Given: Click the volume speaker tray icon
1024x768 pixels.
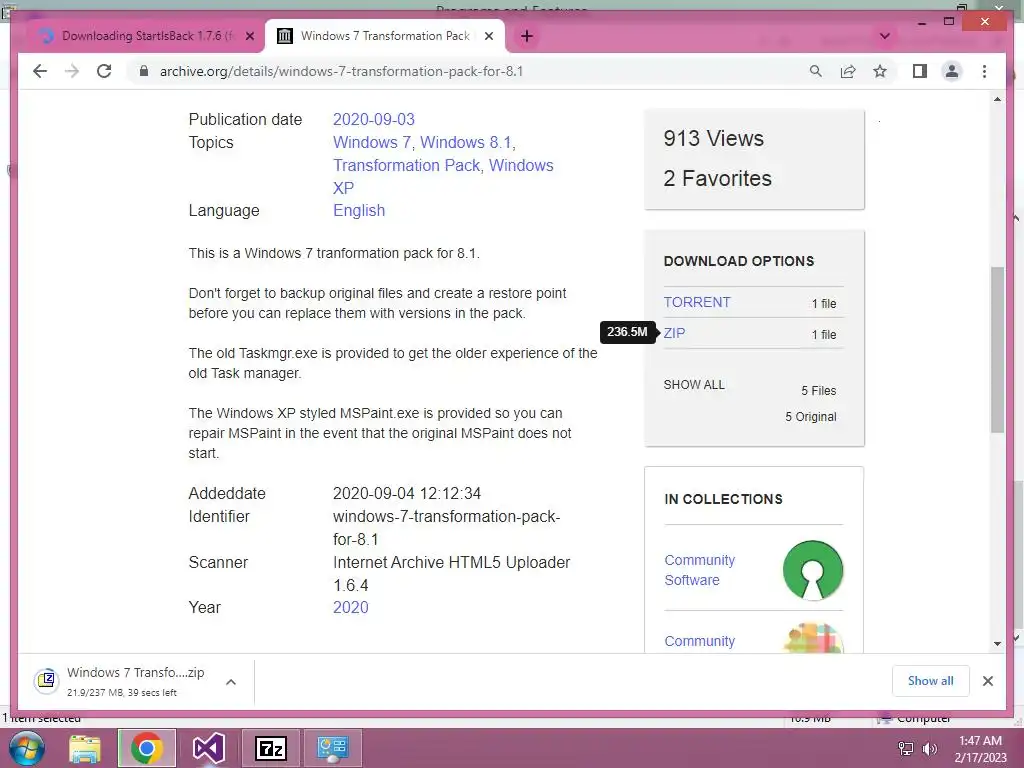Looking at the screenshot, I should pos(929,749).
